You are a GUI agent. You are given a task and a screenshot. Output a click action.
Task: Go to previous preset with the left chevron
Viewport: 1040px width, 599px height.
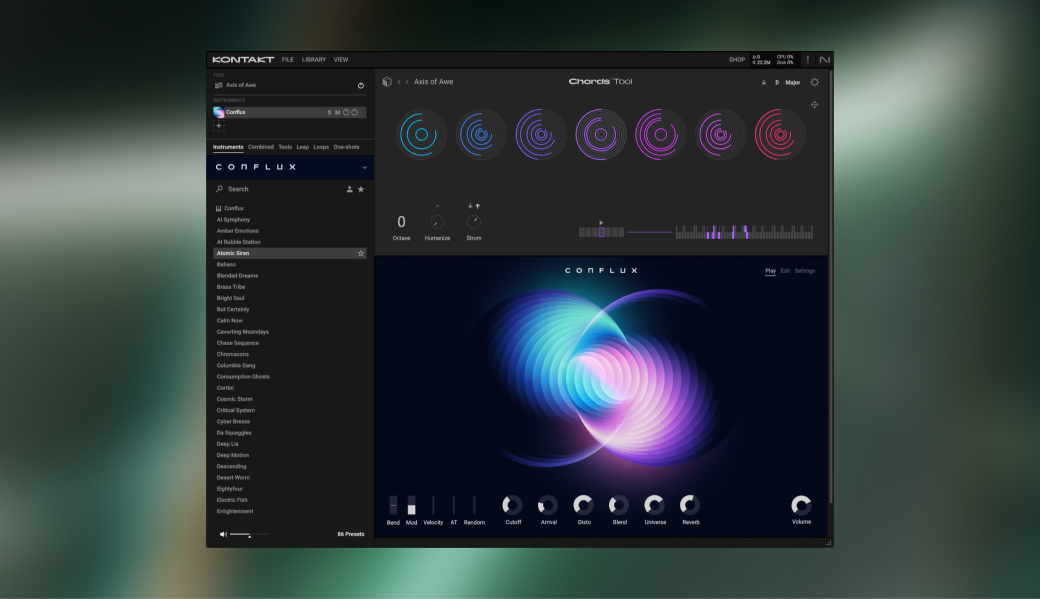399,82
